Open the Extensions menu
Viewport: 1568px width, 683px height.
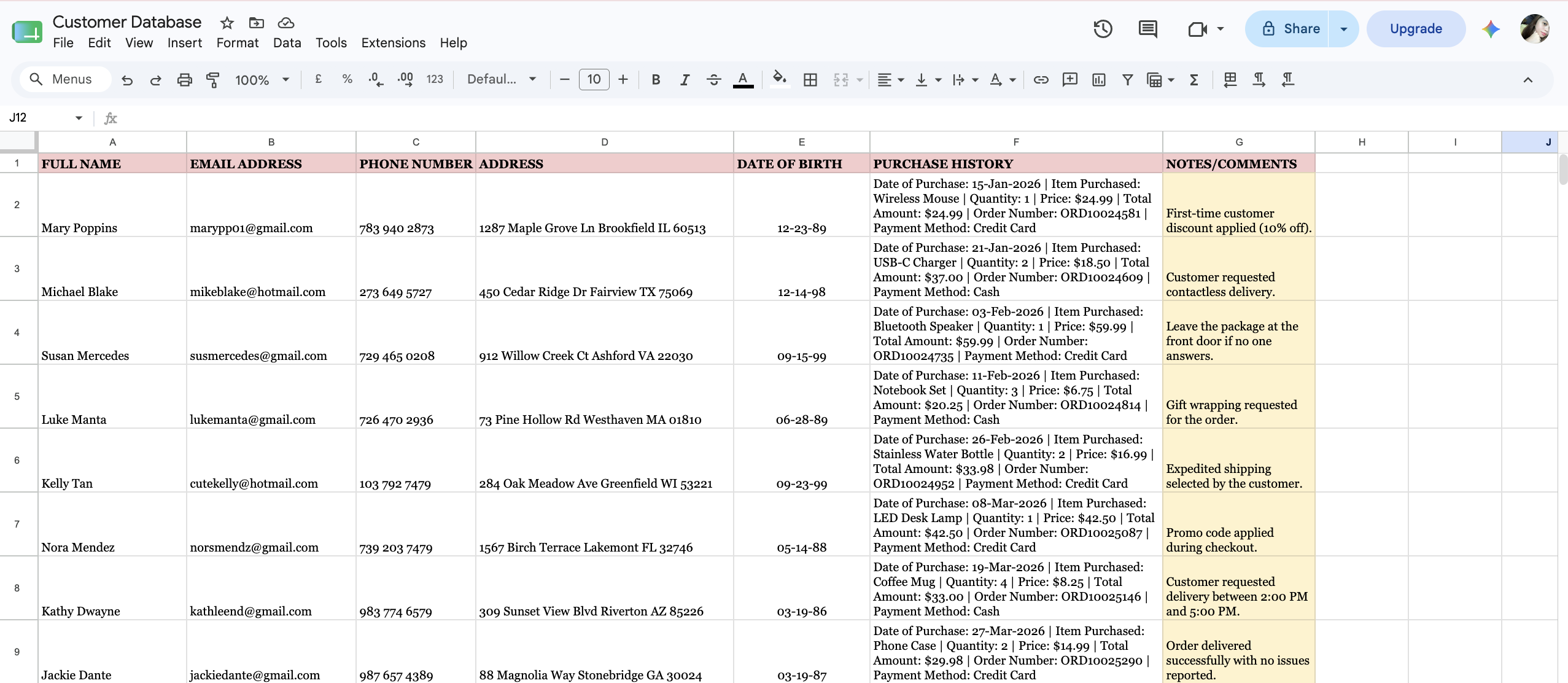click(x=394, y=43)
